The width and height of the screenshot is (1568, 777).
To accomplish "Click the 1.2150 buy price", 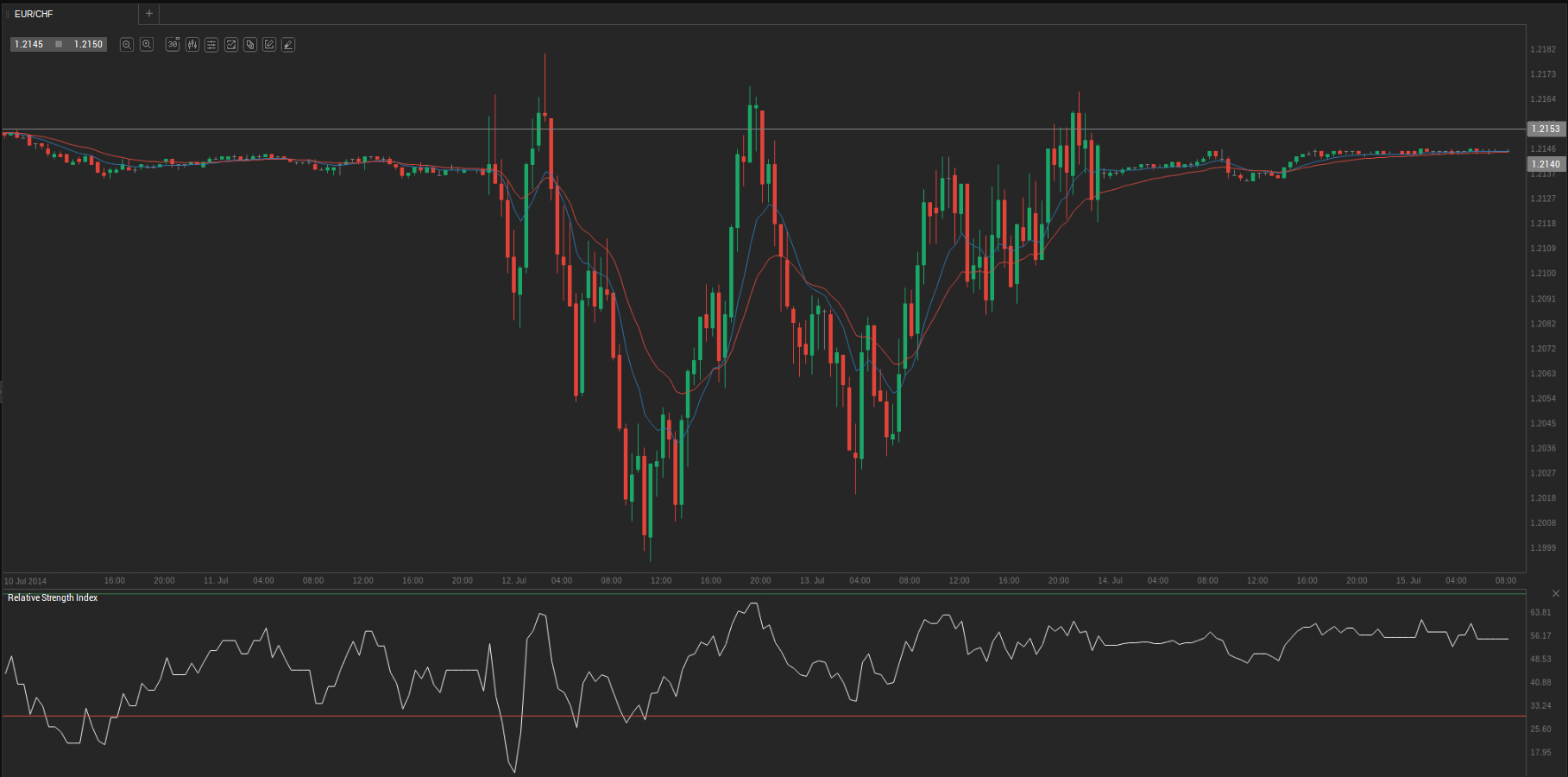I will [x=88, y=44].
